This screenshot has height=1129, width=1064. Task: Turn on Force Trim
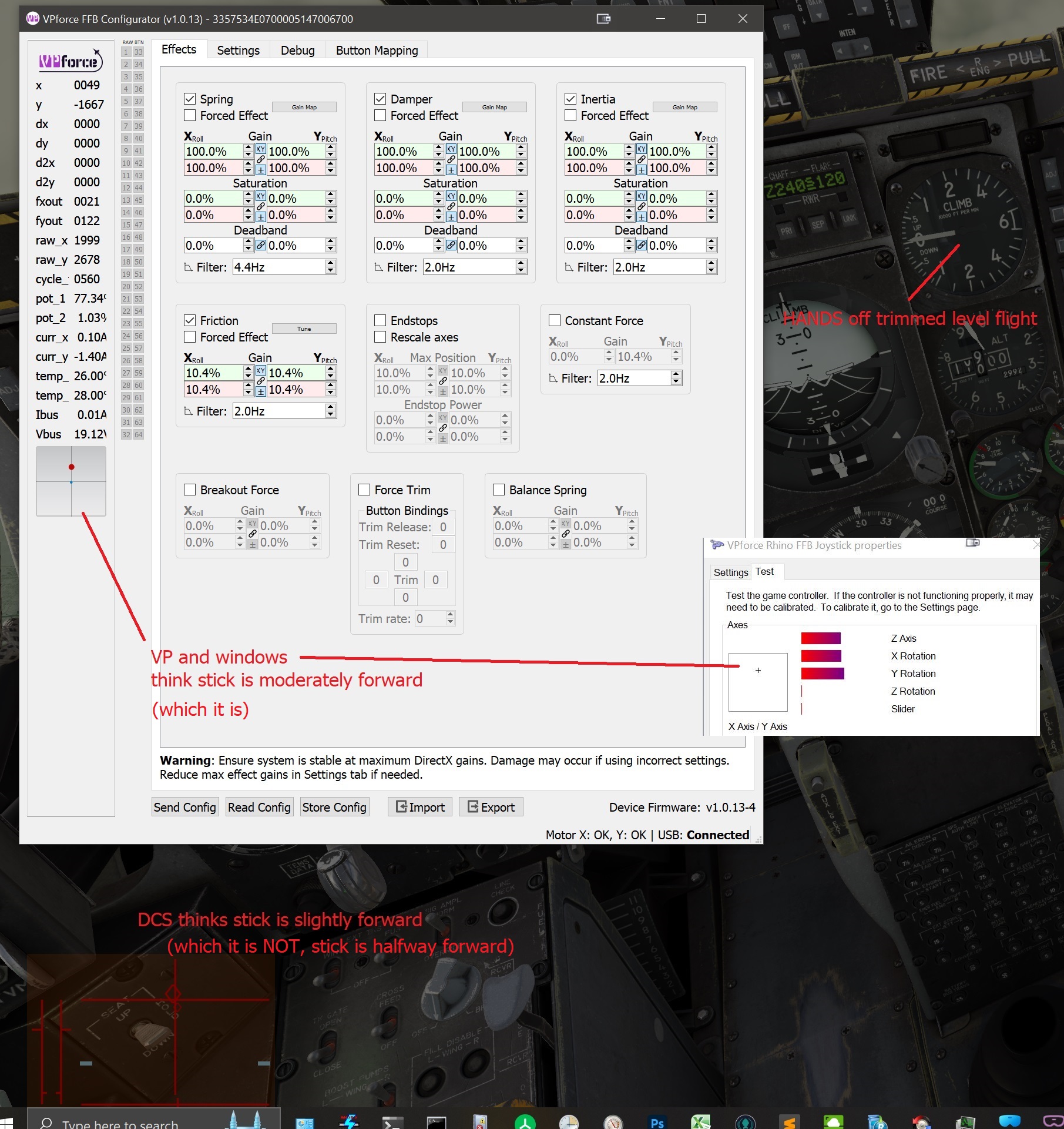[364, 490]
